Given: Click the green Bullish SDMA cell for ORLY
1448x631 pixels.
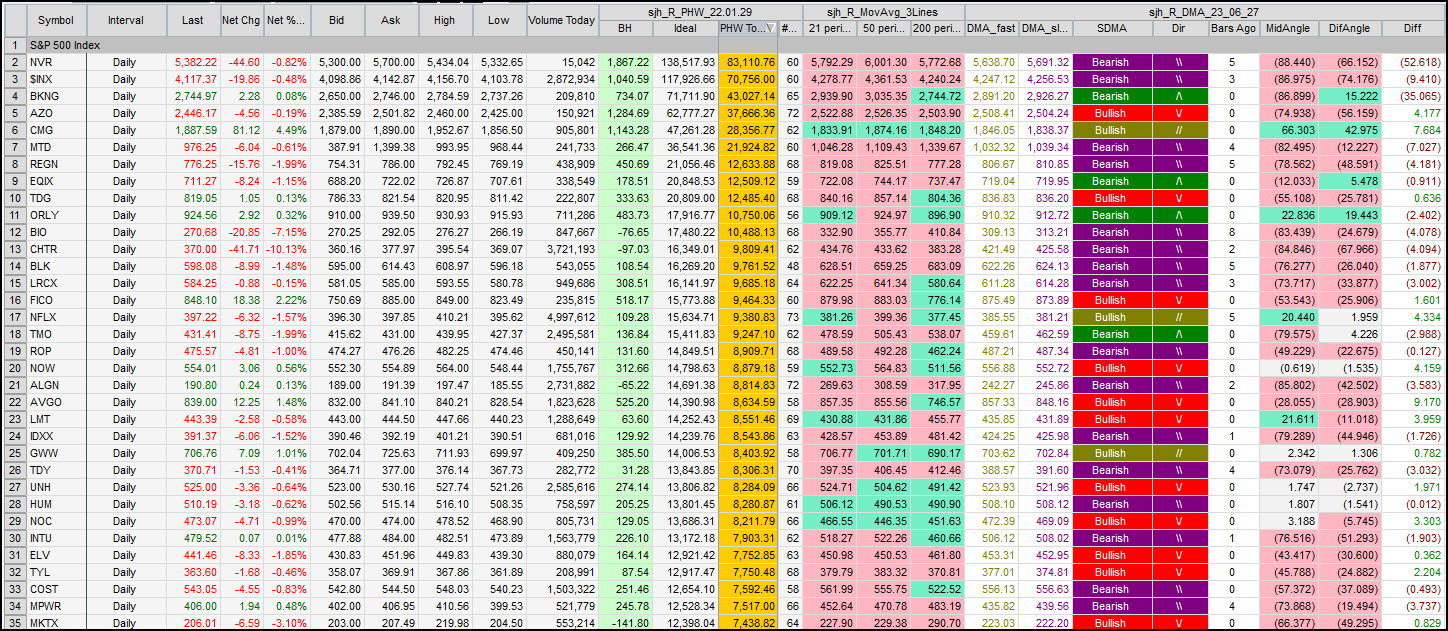Looking at the screenshot, I should (x=1111, y=215).
